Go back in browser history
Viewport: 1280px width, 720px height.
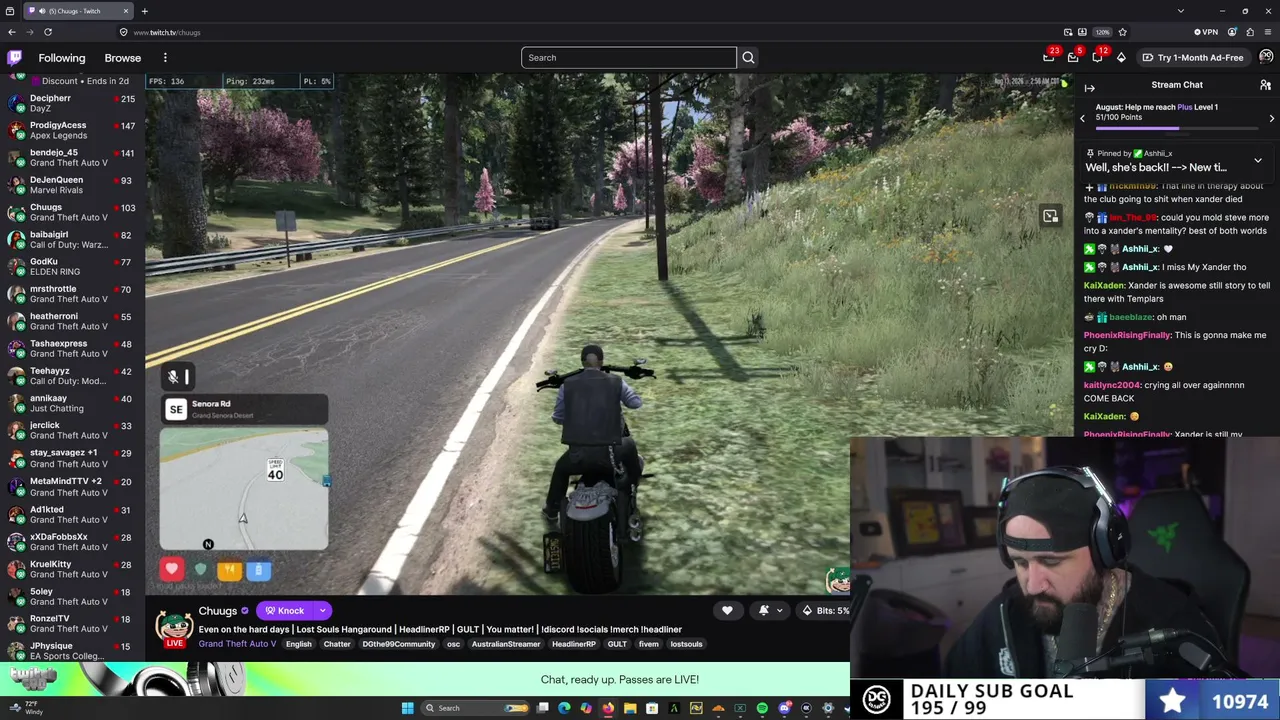(12, 32)
